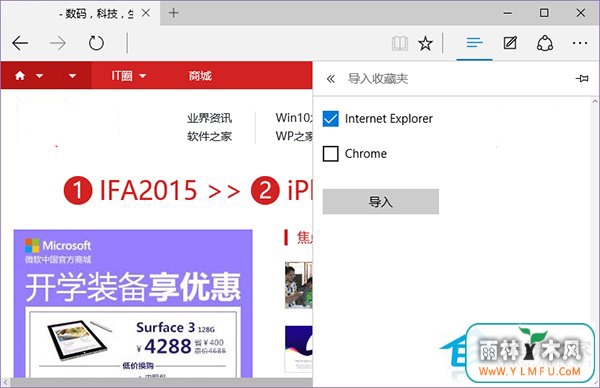Go back using double-chevron in pane
600x388 pixels.
pos(331,79)
